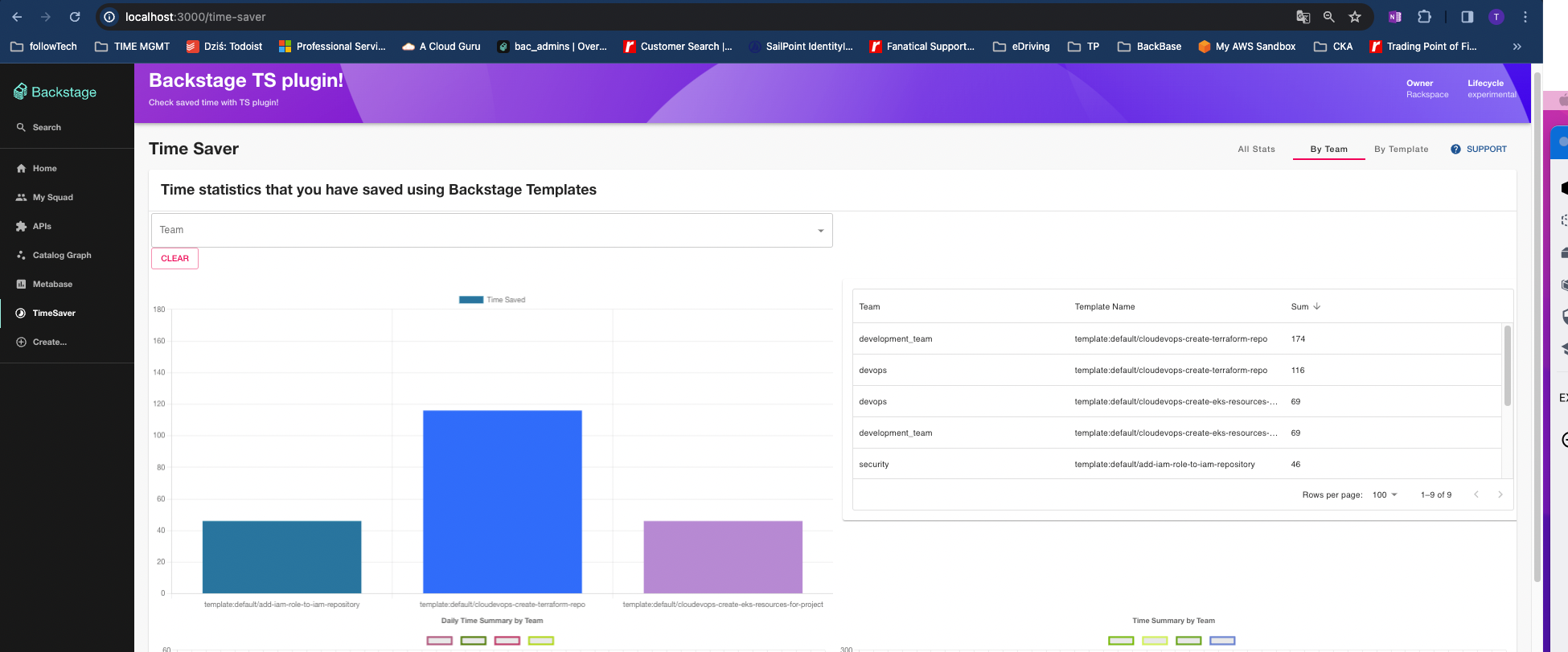Open APIs page
This screenshot has height=652, width=1568.
point(34,226)
